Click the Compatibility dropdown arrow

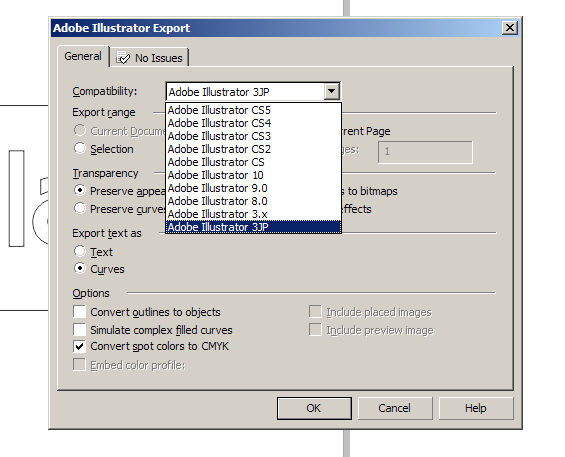click(x=332, y=92)
